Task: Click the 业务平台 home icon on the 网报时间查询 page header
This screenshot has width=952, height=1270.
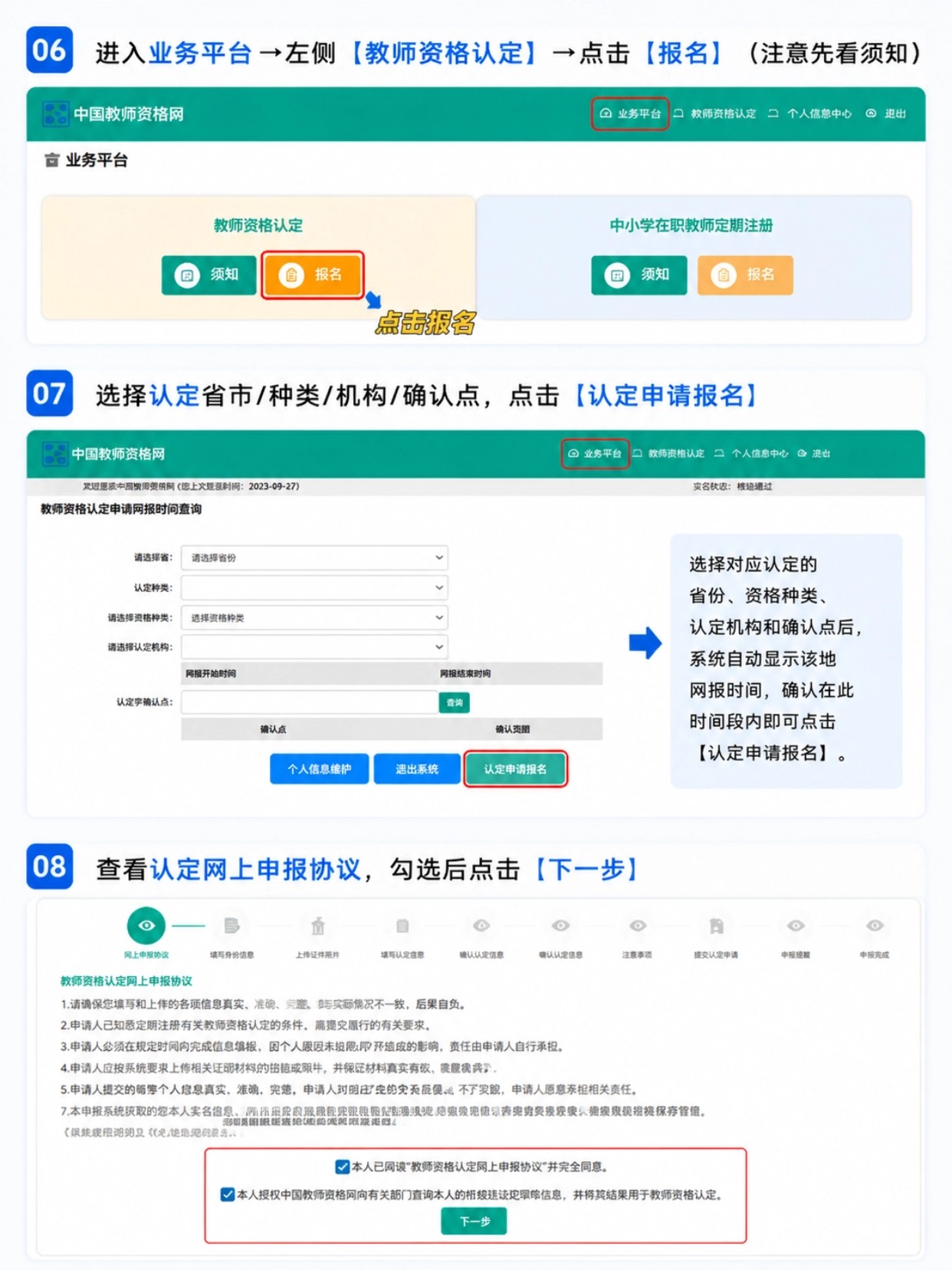Action: pos(573,454)
